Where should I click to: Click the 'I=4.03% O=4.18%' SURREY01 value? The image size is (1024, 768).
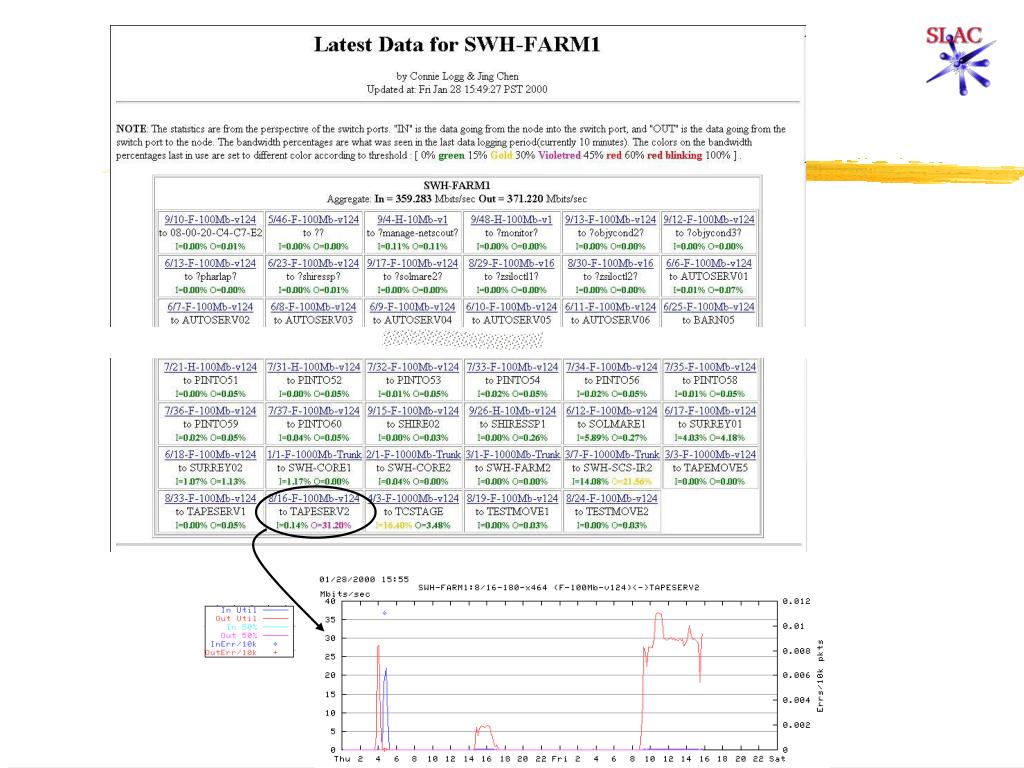click(710, 438)
